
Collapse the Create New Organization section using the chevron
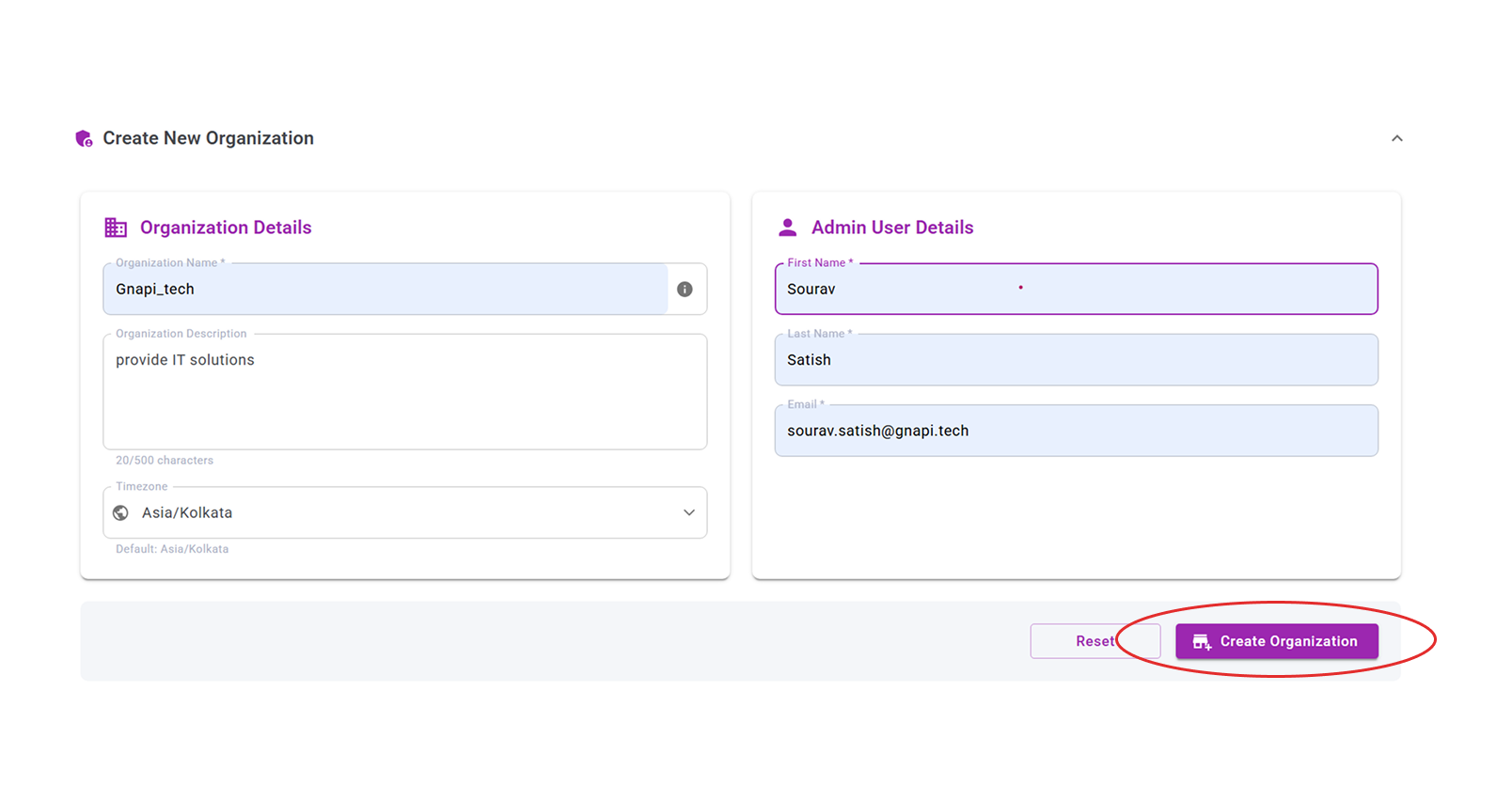click(x=1396, y=139)
